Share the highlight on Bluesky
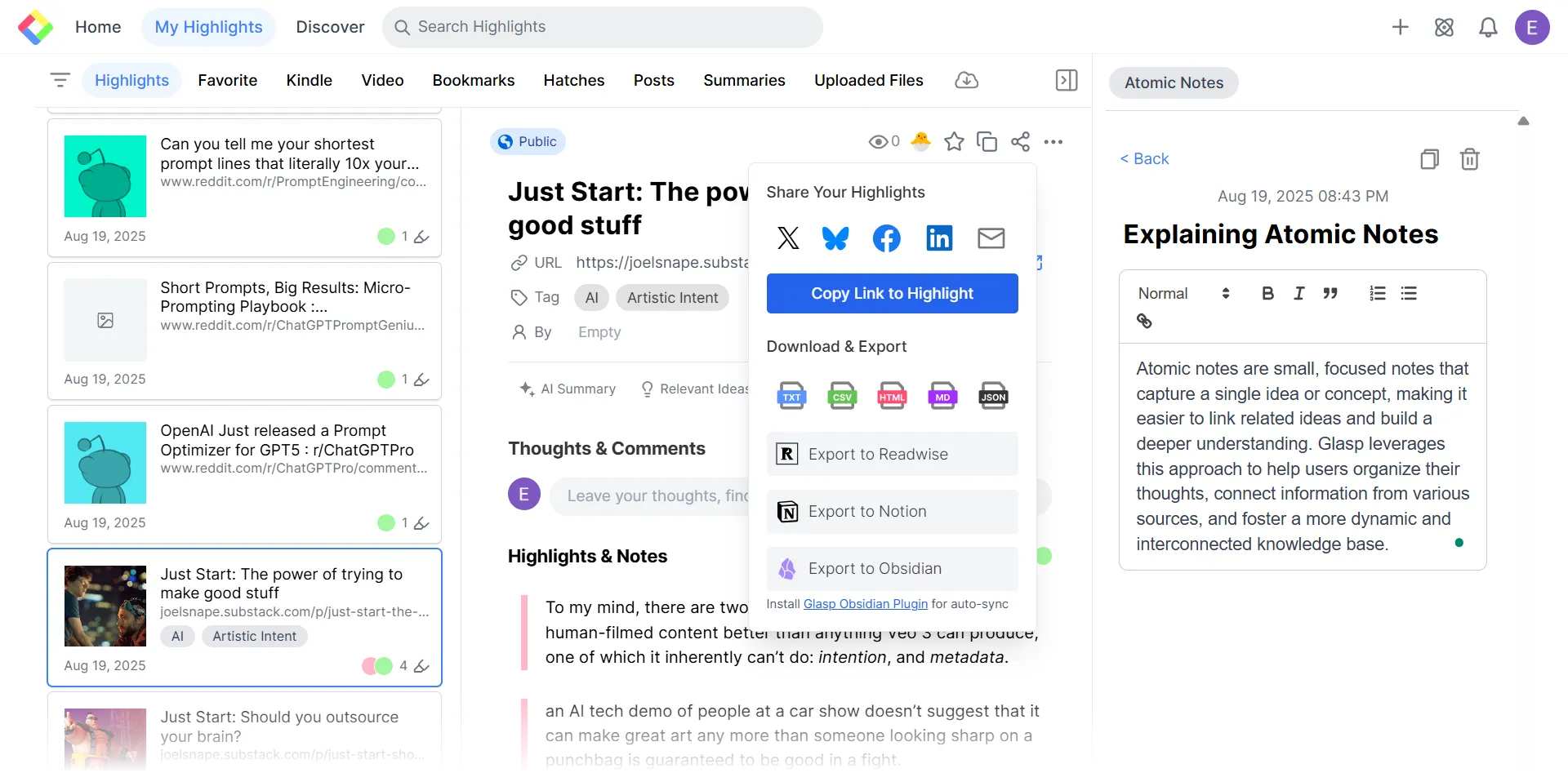 (835, 238)
